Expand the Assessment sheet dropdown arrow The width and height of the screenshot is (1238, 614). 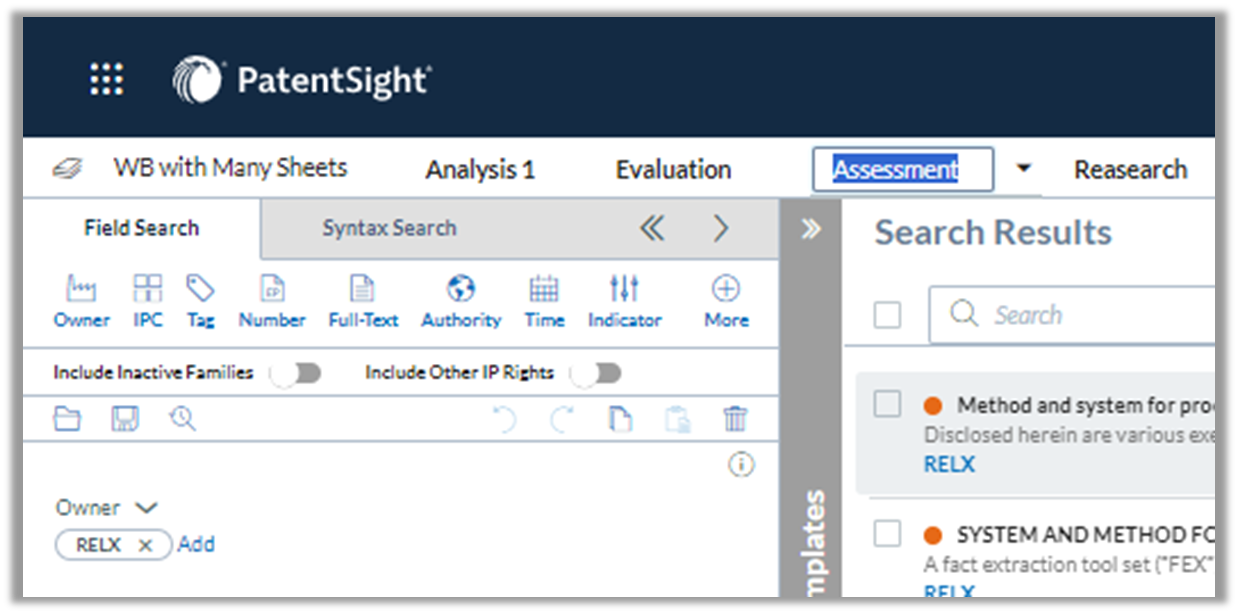tap(1023, 169)
